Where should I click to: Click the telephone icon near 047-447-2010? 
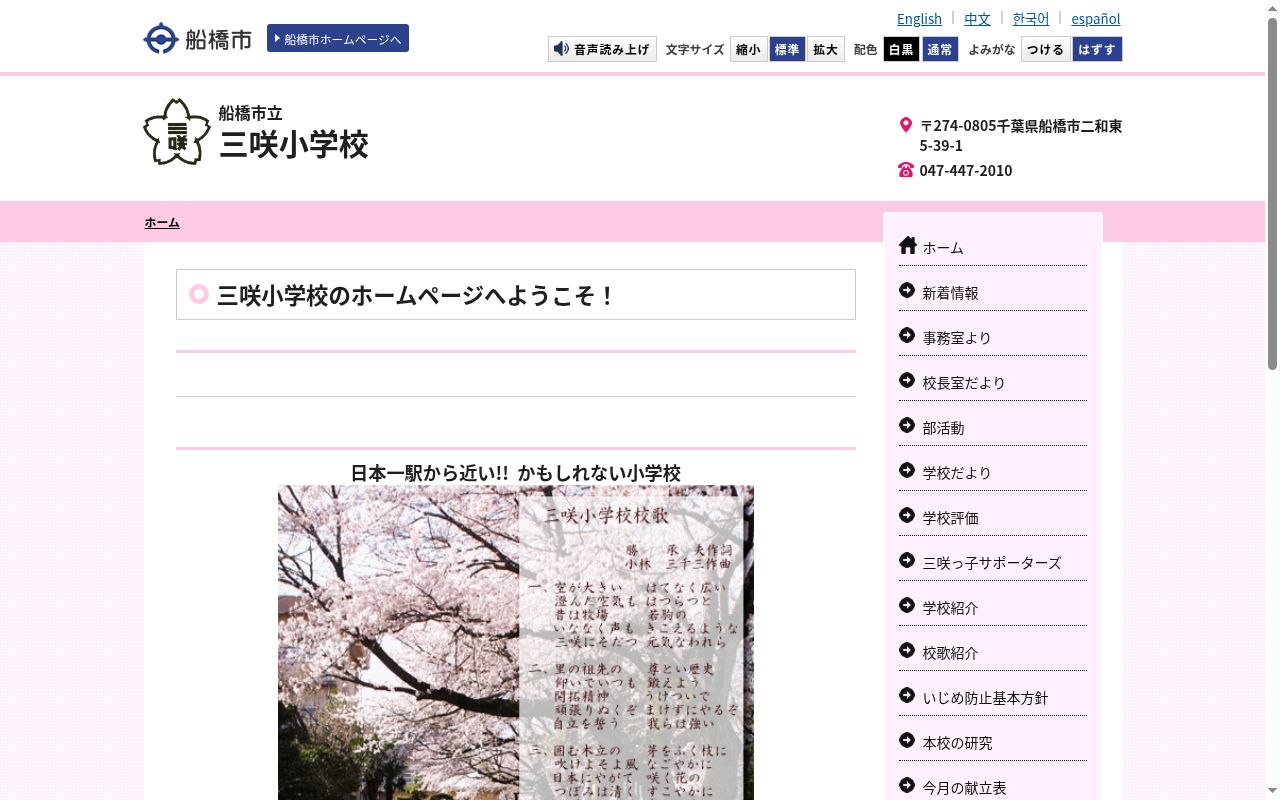coord(906,170)
